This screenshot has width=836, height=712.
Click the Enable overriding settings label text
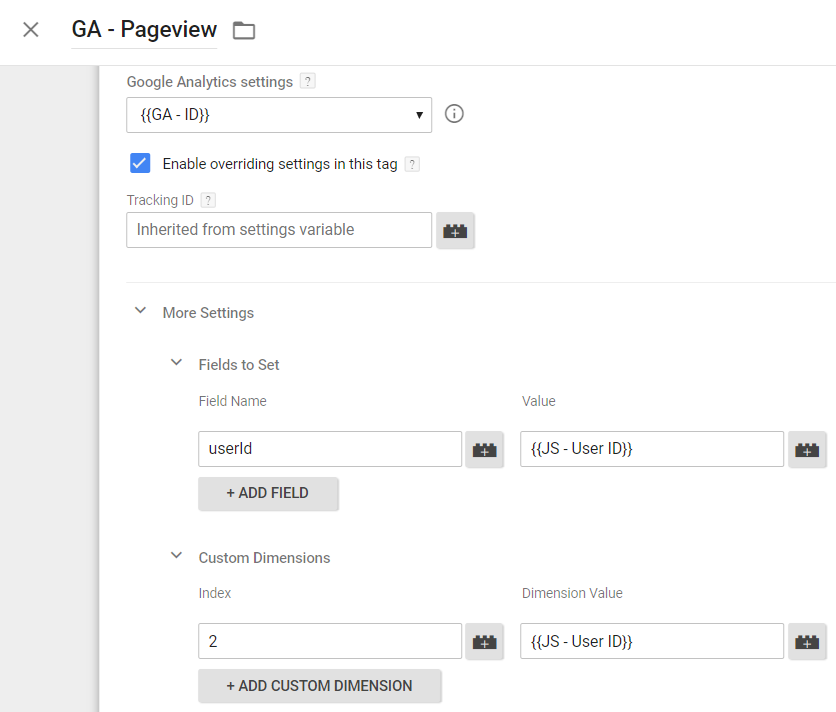280,164
